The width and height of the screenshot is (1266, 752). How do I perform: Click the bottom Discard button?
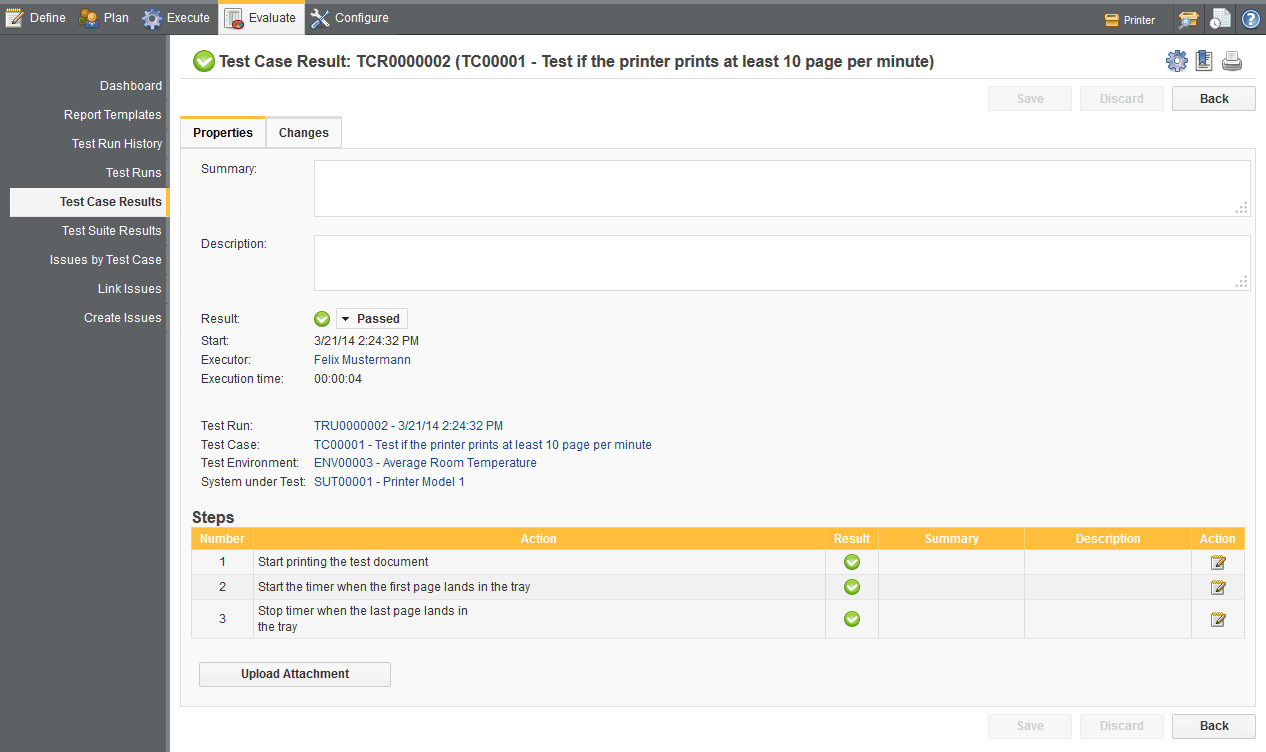(1122, 726)
